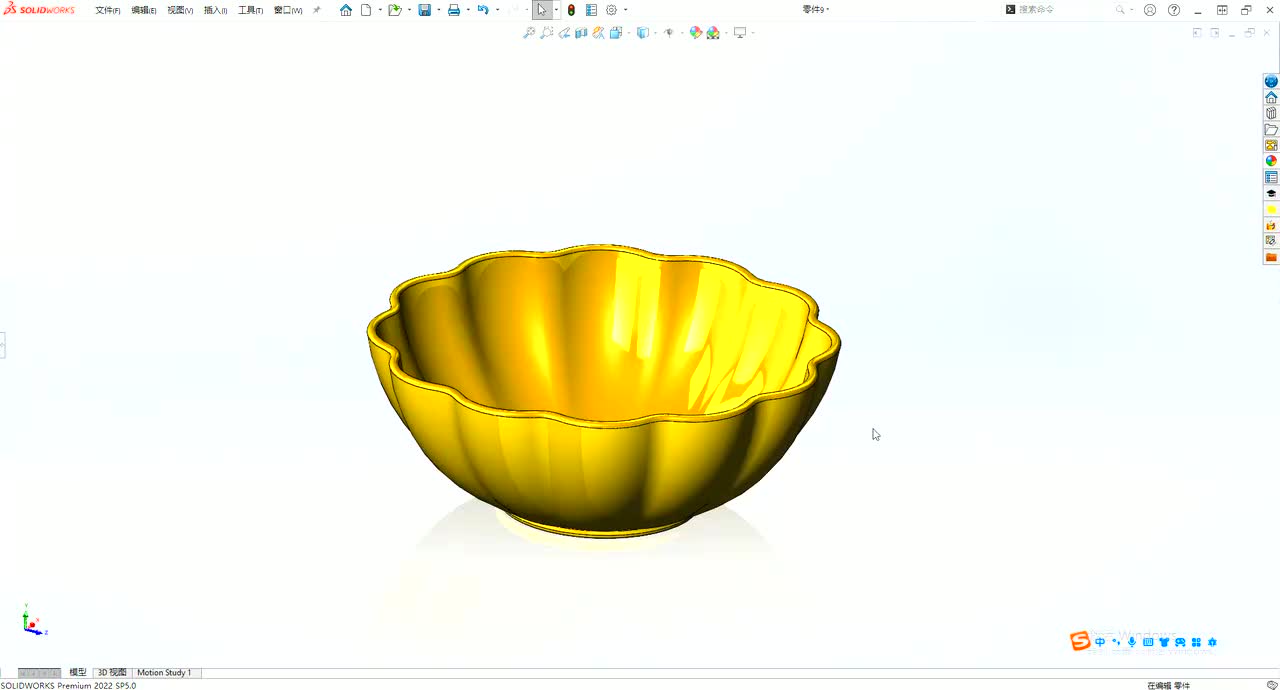Print using the printer icon
The height and width of the screenshot is (690, 1280).
[454, 10]
